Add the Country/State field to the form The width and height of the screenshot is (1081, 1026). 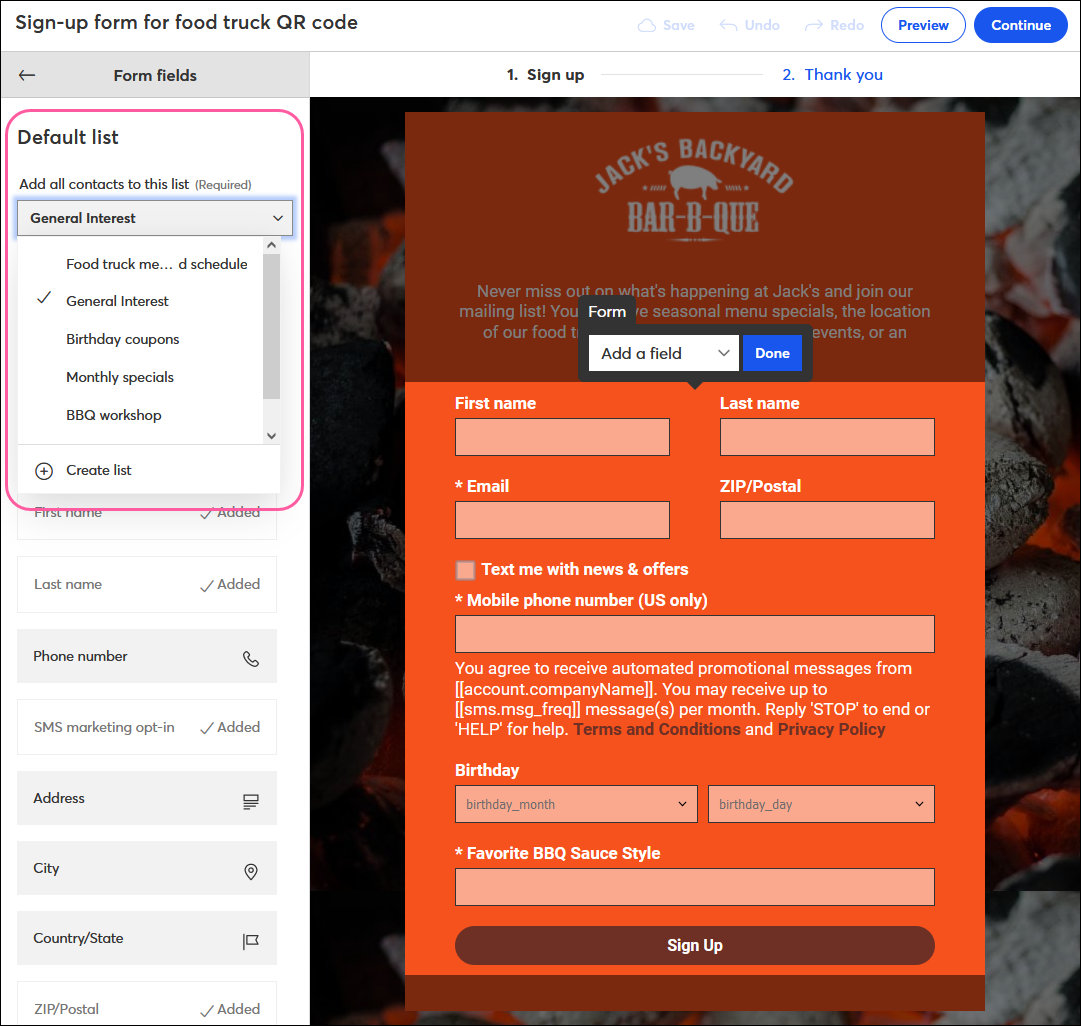[147, 938]
